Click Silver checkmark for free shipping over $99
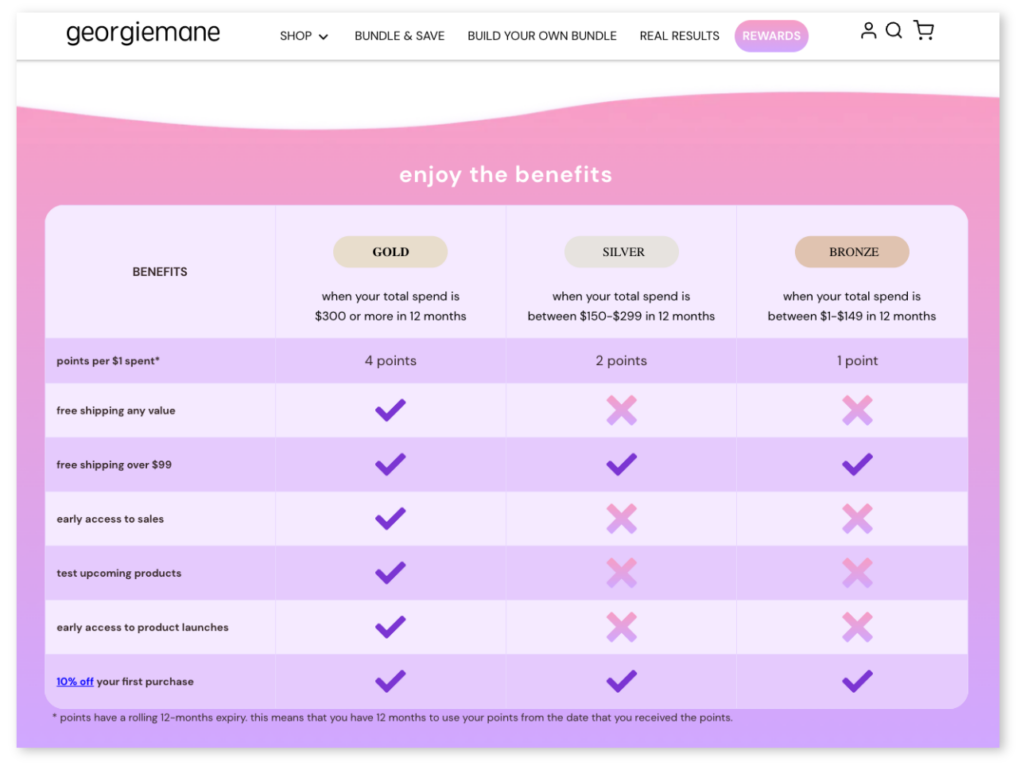Image resolution: width=1024 pixels, height=766 pixels. click(x=621, y=464)
